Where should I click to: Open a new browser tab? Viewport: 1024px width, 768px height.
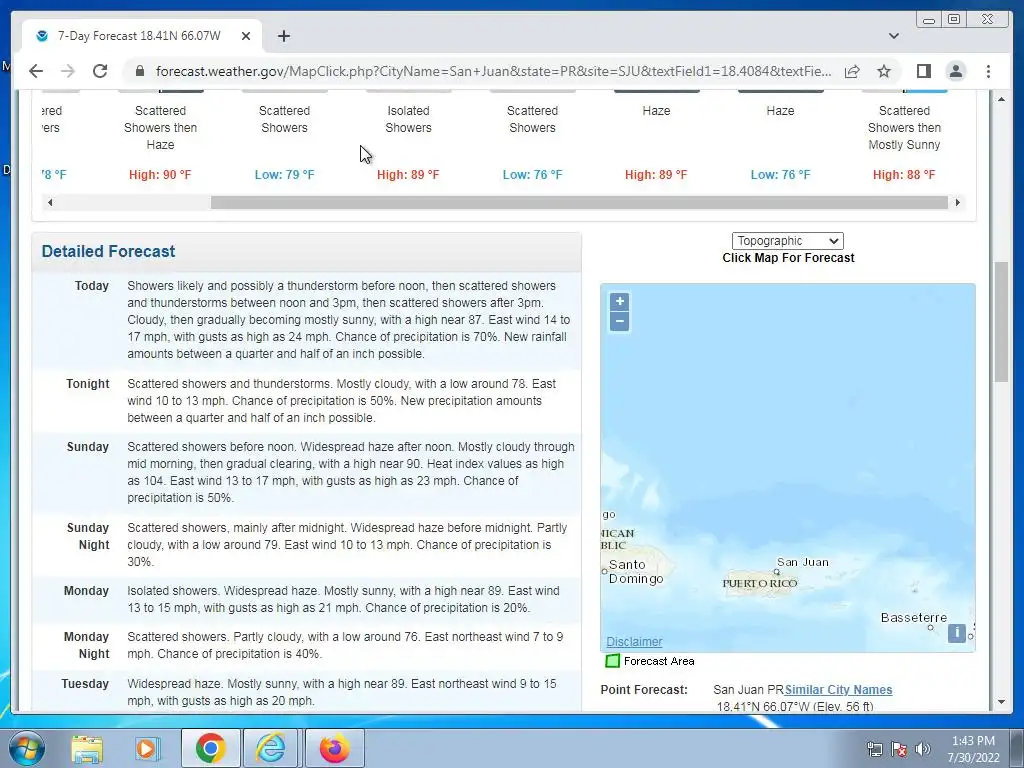coord(283,36)
